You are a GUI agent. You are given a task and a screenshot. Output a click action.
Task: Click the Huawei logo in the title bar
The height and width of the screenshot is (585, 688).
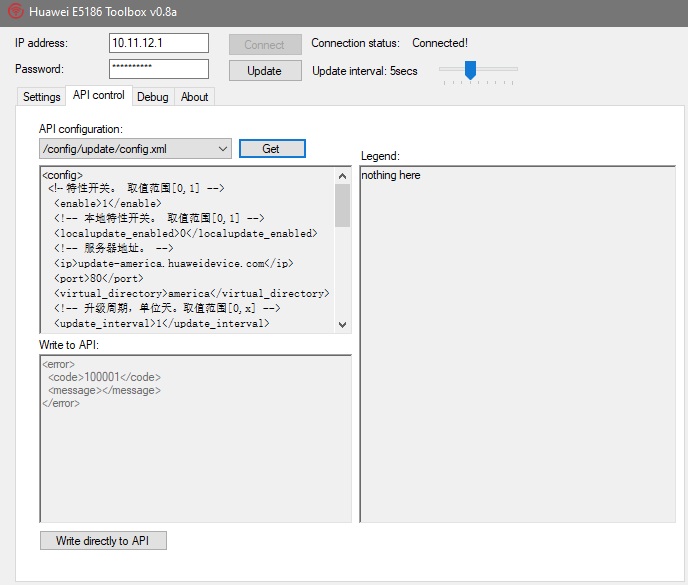14,12
